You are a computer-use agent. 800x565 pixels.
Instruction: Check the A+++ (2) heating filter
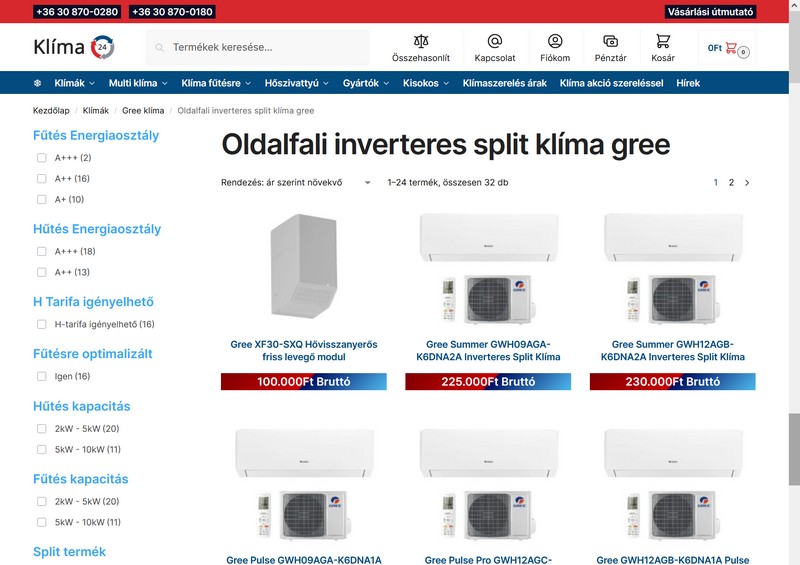tap(42, 158)
